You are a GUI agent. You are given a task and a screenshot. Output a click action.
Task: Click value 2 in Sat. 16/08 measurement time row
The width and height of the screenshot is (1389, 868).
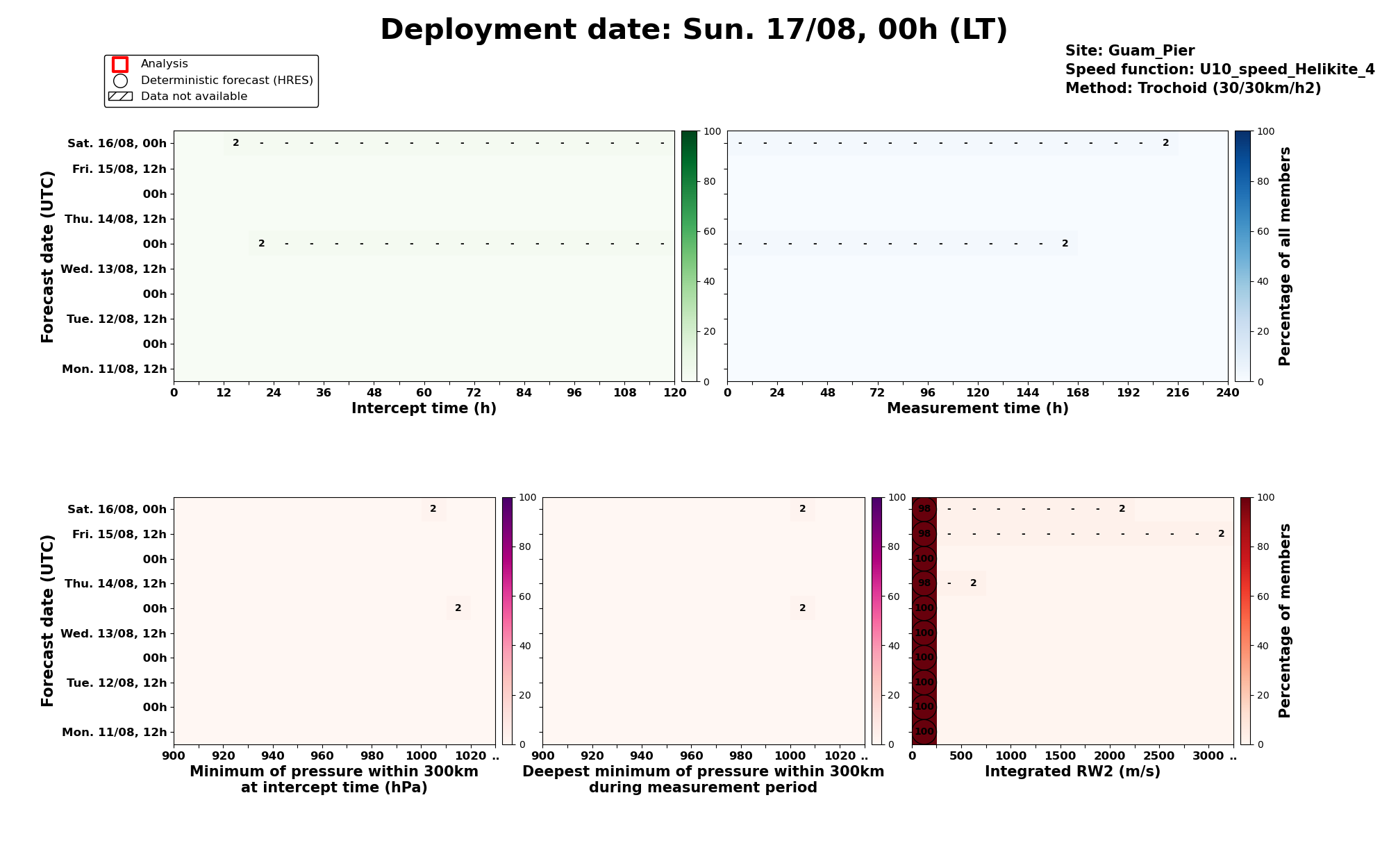pos(1165,143)
